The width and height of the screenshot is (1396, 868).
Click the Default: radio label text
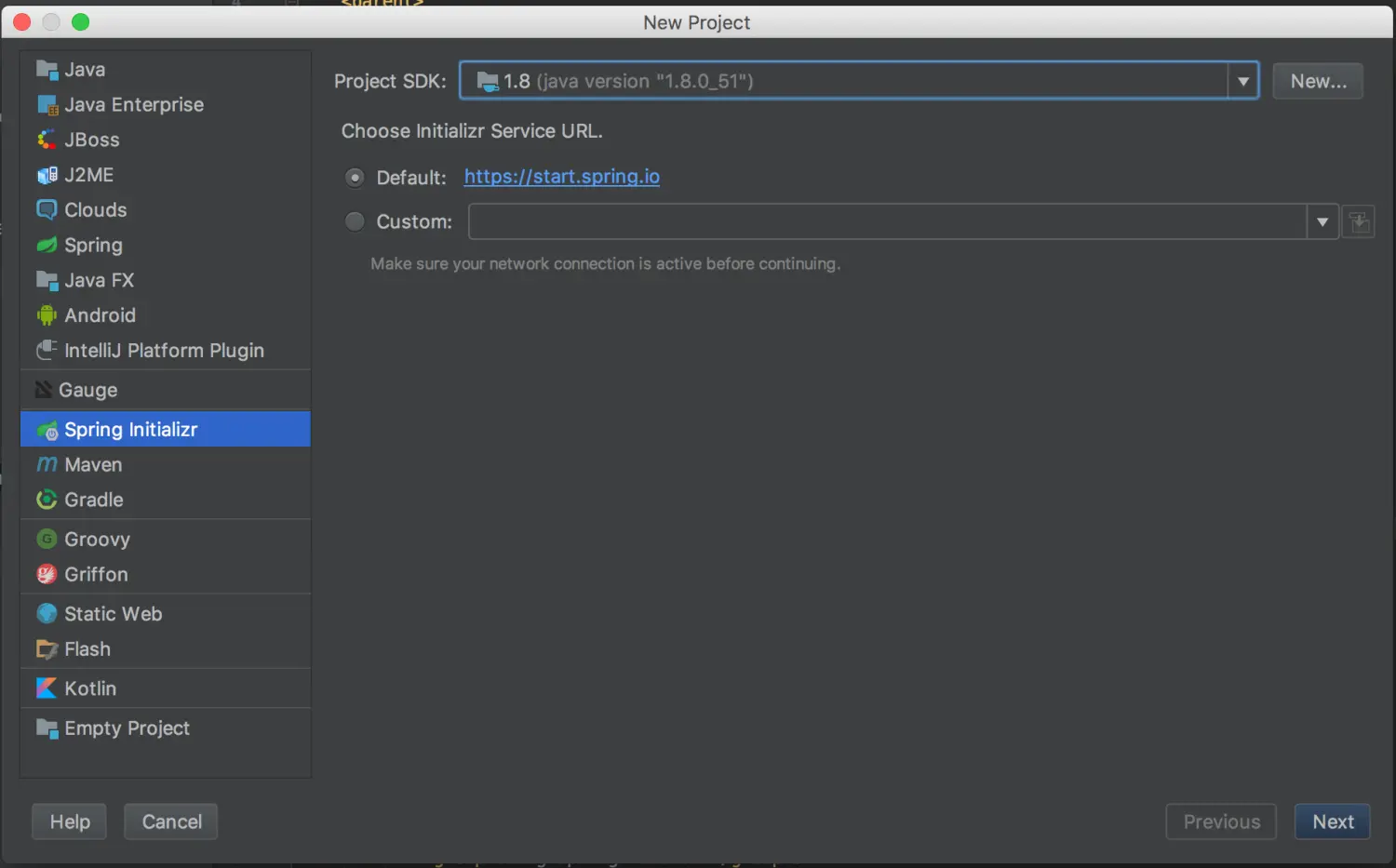click(411, 178)
